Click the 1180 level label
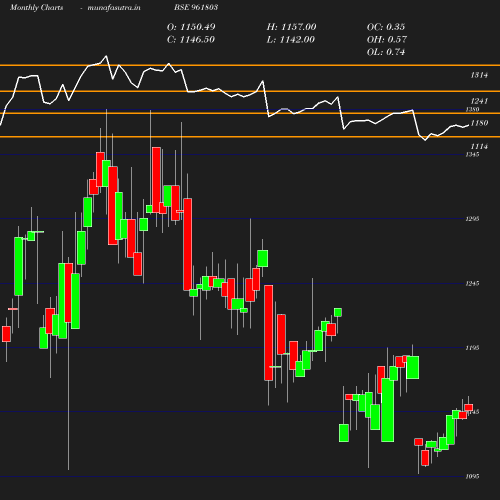Image resolution: width=500 pixels, height=500 pixels. (x=479, y=123)
